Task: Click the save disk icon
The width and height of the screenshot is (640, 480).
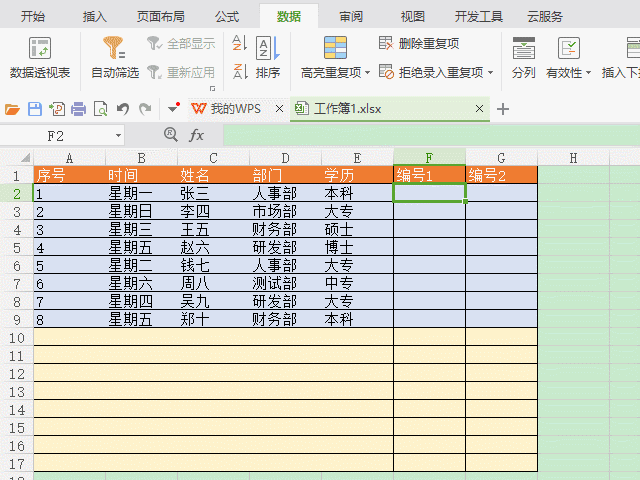Action: tap(35, 109)
